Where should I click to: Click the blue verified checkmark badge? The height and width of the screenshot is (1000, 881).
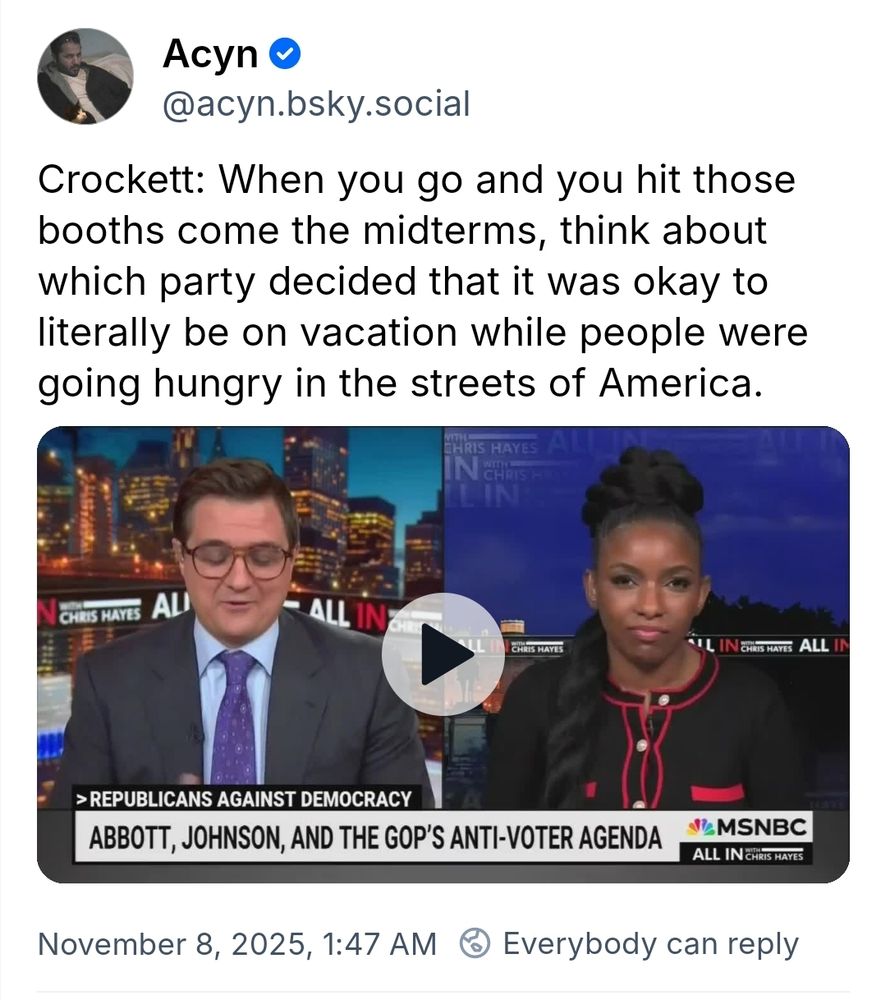click(284, 54)
